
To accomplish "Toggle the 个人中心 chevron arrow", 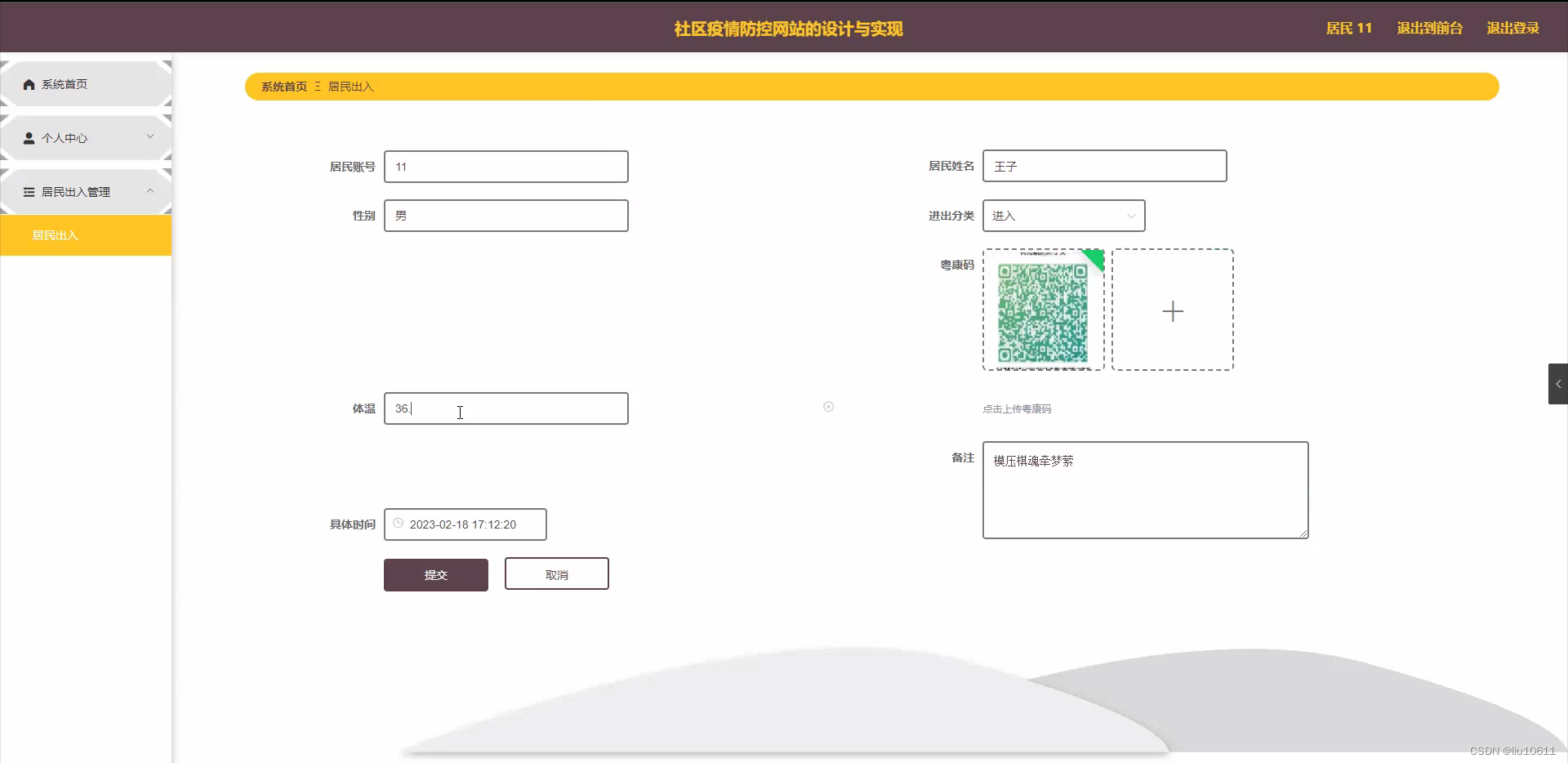I will pyautogui.click(x=150, y=136).
